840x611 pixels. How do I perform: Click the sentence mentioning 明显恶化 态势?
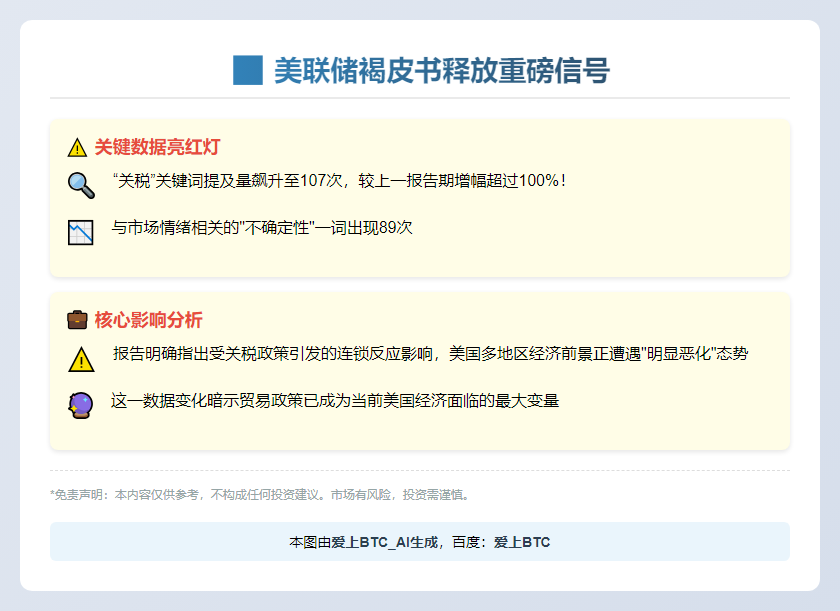tap(430, 354)
